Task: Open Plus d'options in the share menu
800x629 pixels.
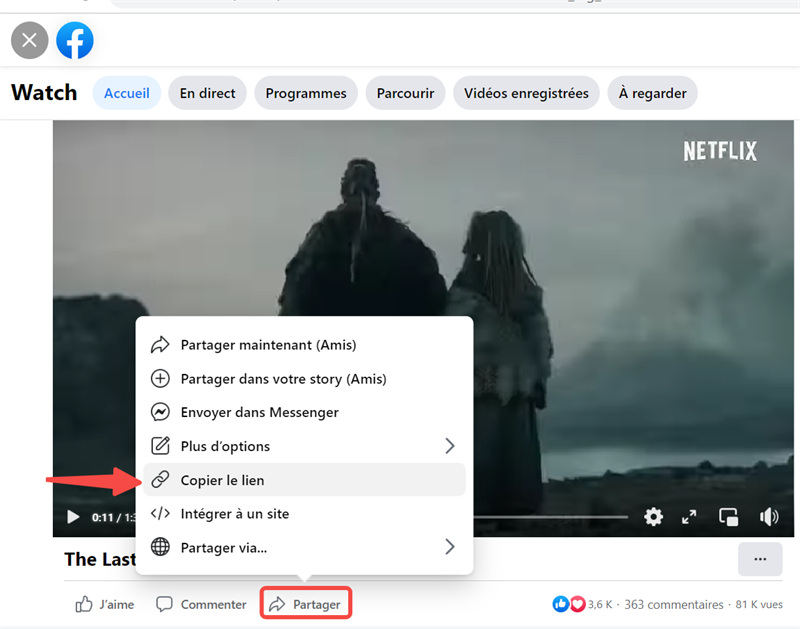Action: click(x=305, y=446)
